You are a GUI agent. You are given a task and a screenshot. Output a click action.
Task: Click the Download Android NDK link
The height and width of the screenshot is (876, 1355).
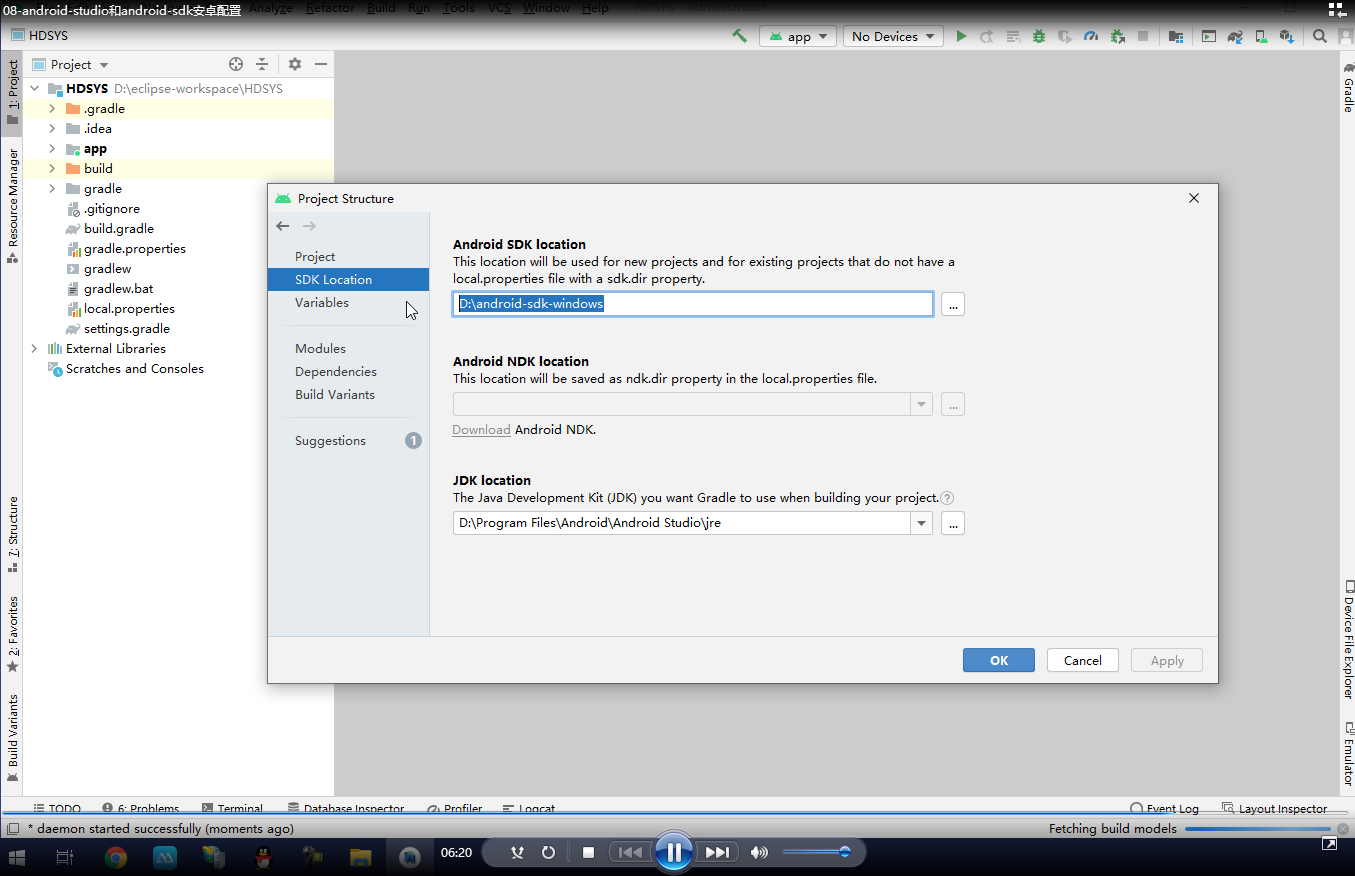tap(481, 429)
